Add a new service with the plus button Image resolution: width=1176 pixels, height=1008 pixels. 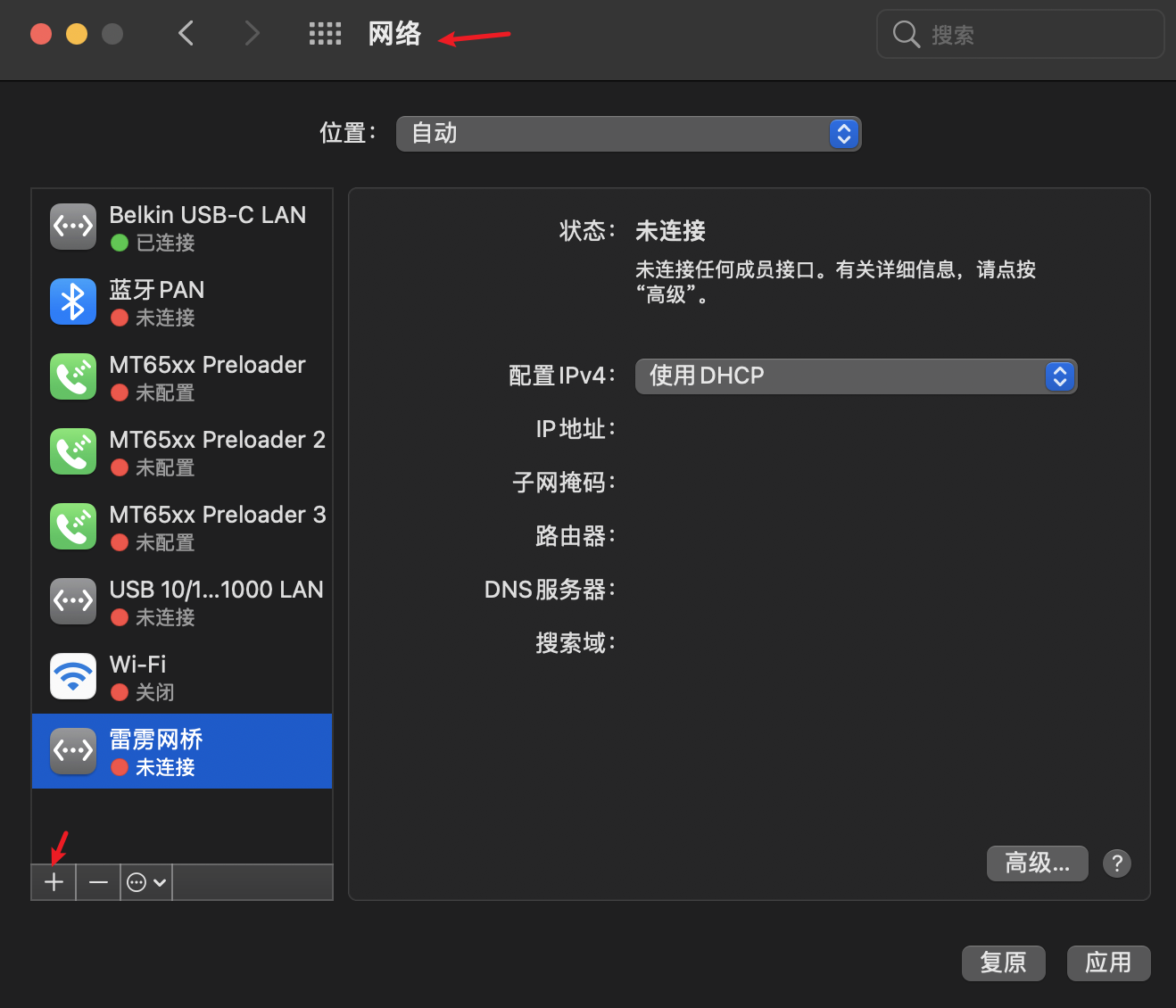point(53,881)
